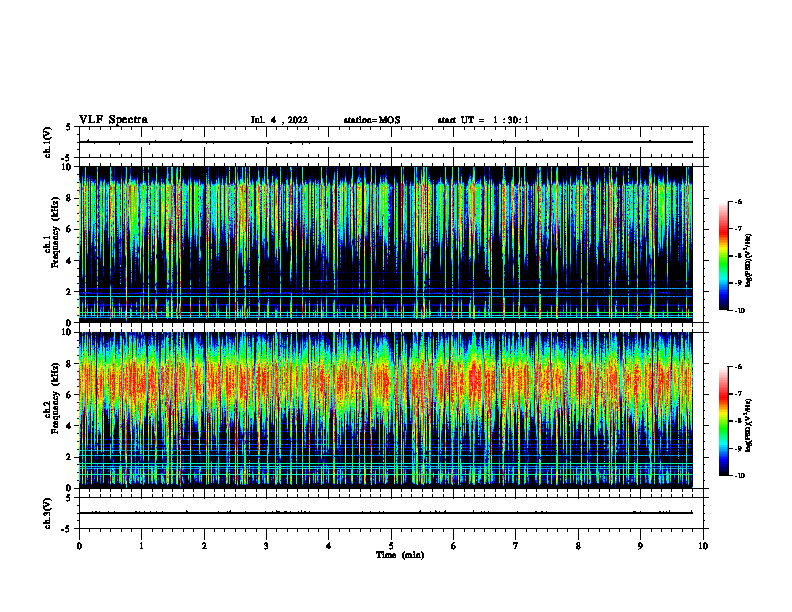Image resolution: width=792 pixels, height=612 pixels.
Task: Click the ch.1 PSD color bar
Action: tap(723, 256)
